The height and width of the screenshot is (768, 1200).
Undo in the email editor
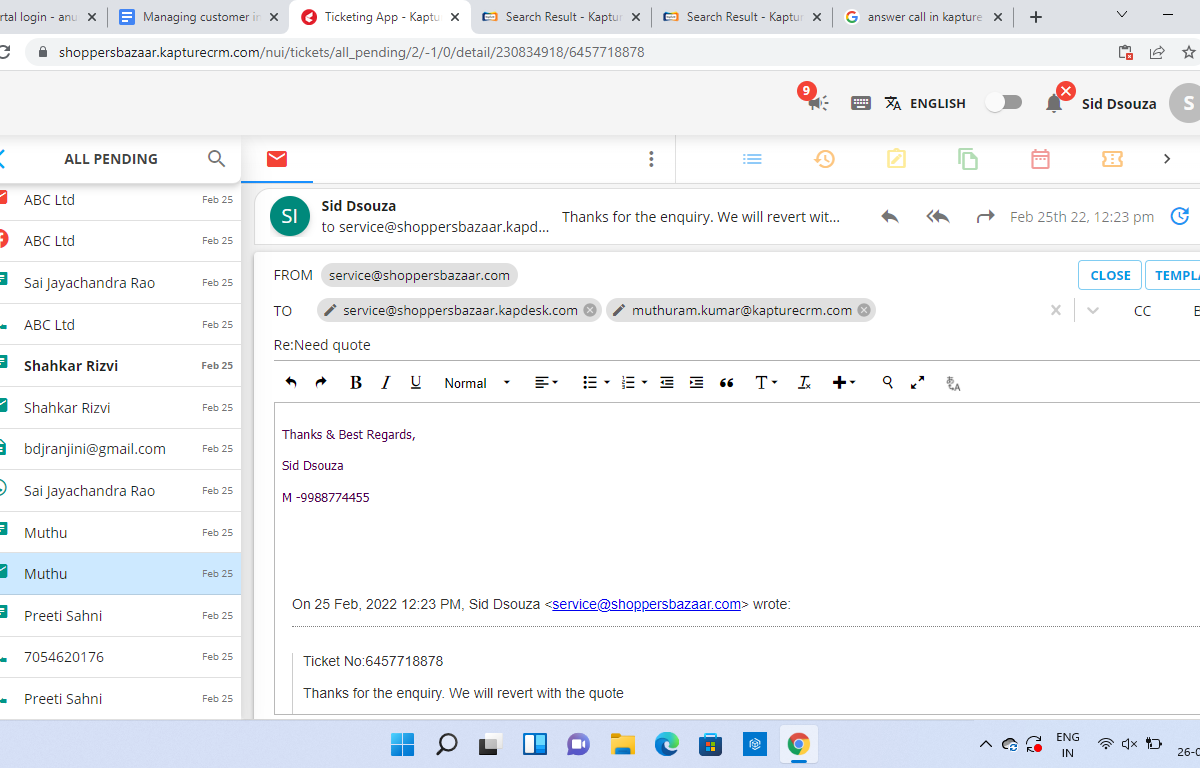[291, 382]
